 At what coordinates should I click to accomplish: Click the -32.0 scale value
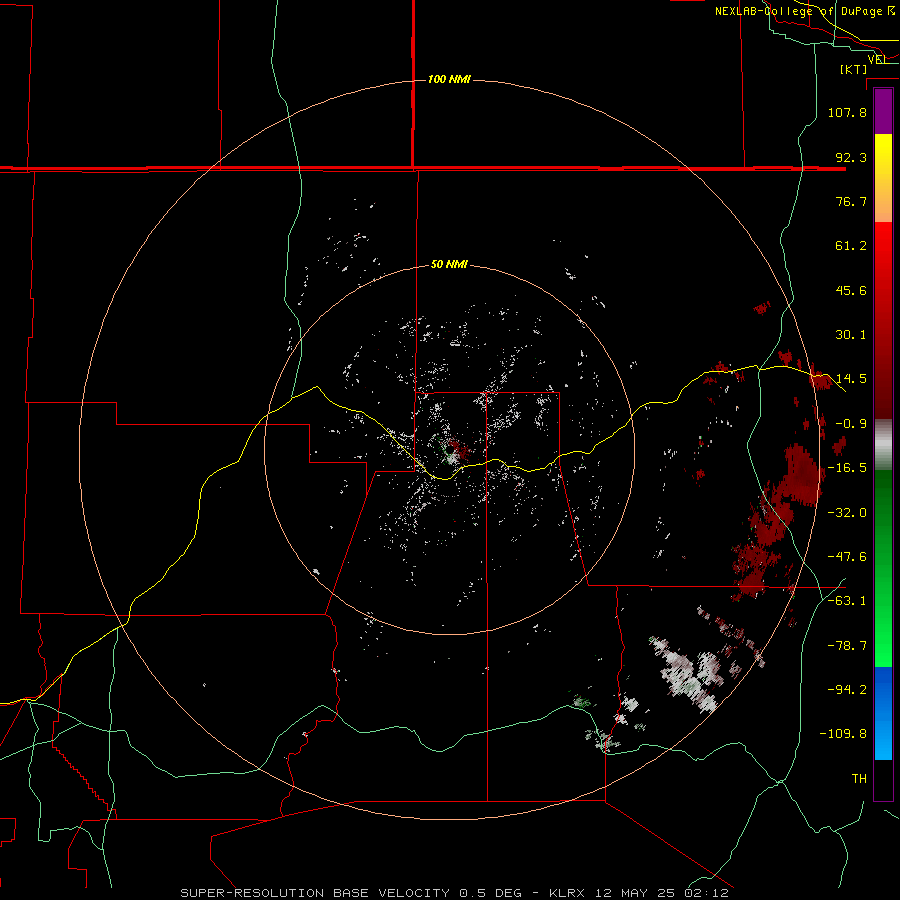click(847, 513)
